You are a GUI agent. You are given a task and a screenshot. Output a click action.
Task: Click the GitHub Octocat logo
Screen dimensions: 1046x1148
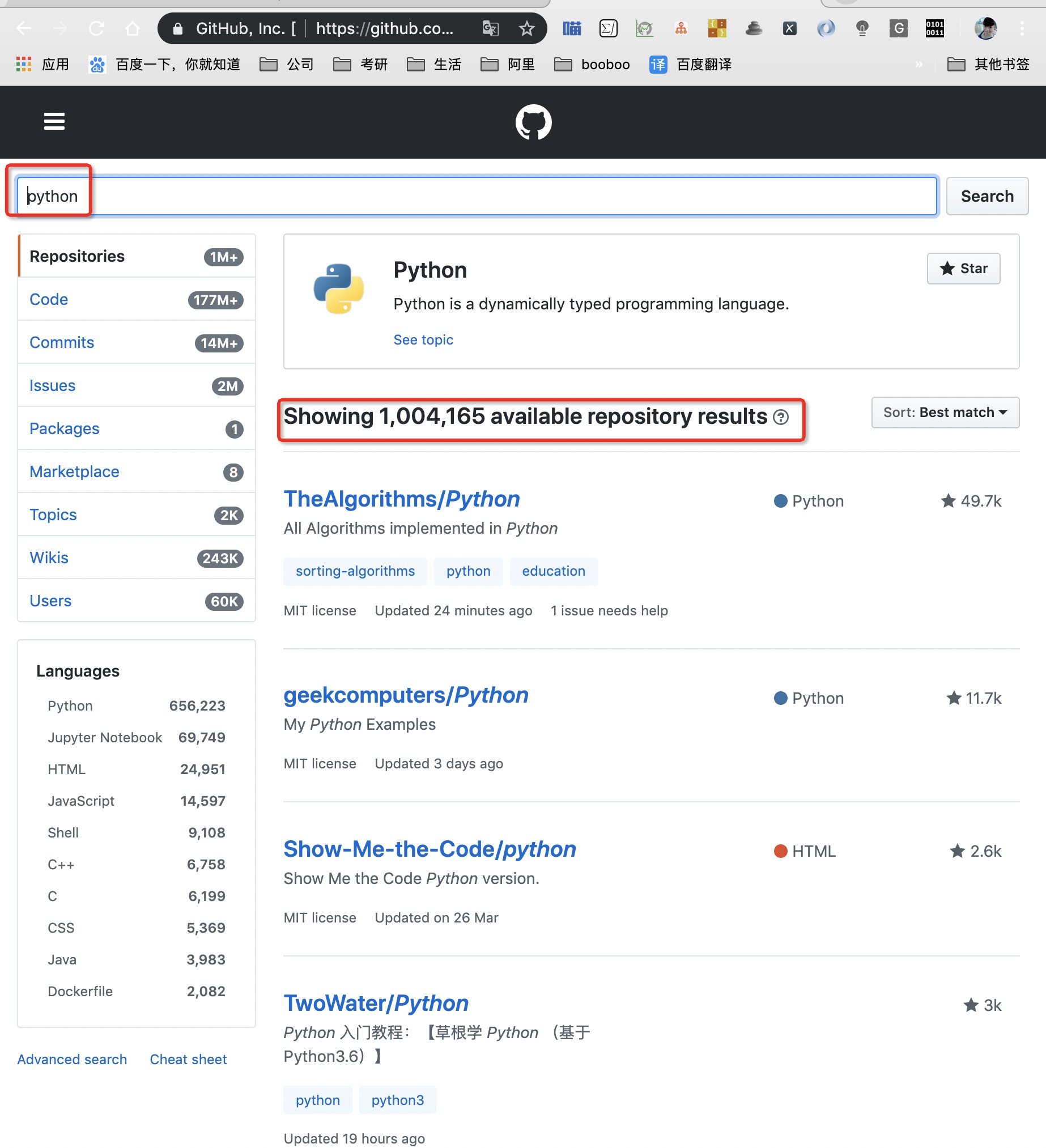point(533,122)
